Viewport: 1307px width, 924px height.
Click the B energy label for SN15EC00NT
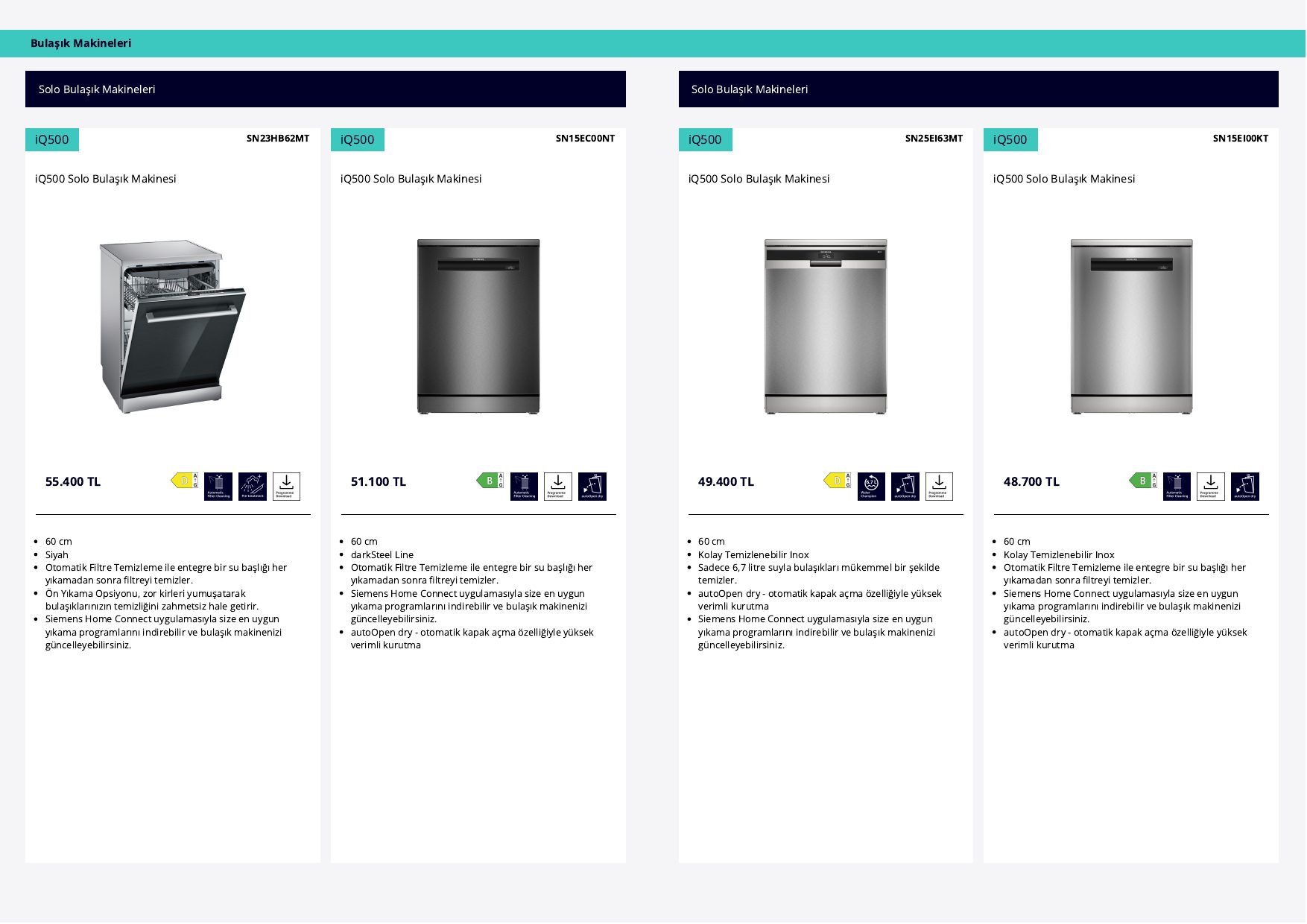[490, 481]
